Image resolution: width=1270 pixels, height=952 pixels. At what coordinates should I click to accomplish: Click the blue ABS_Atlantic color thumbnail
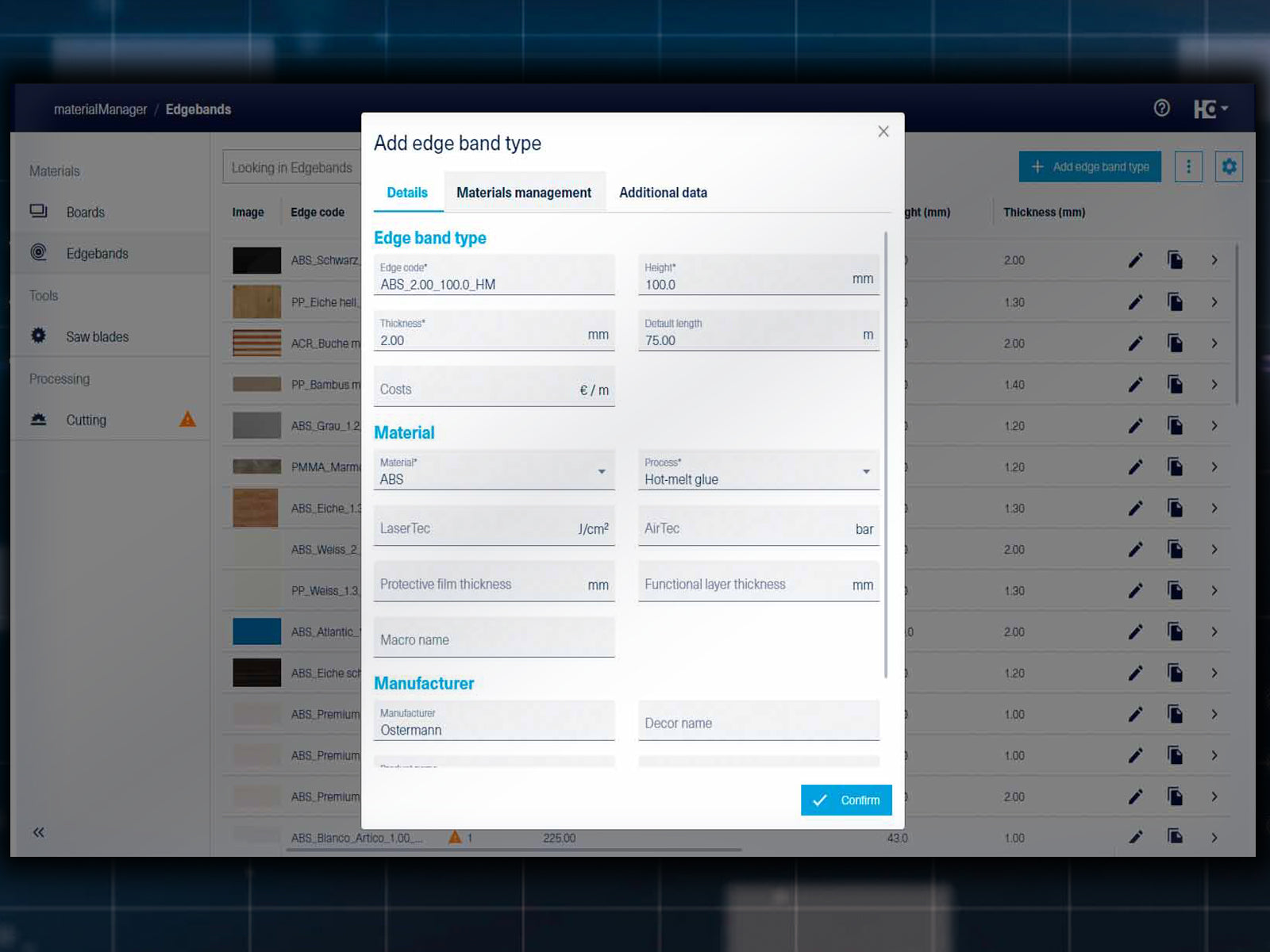point(256,631)
